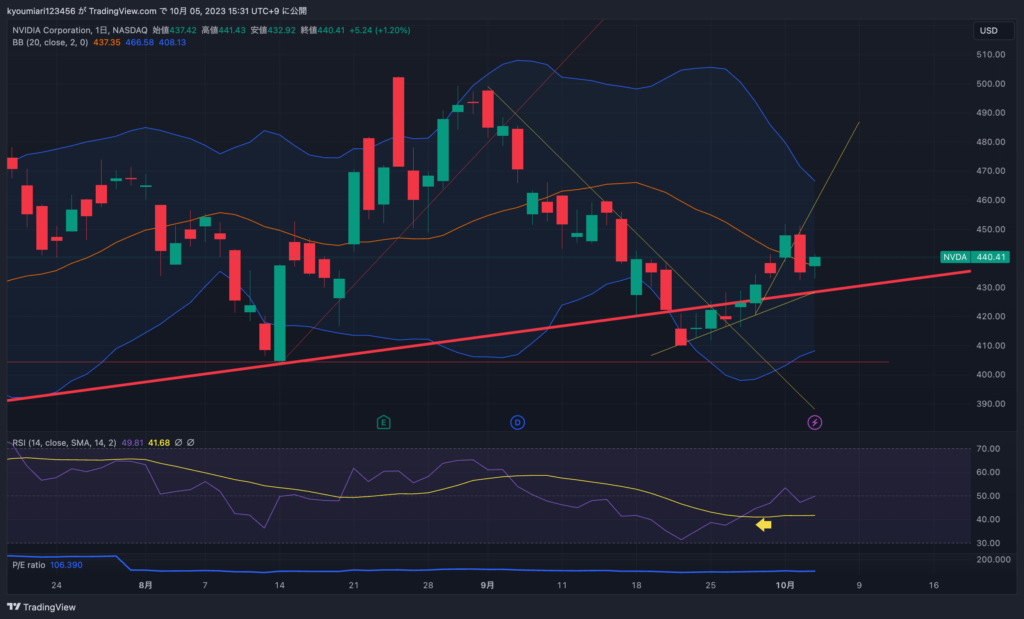Click the high price 高値441.43

pos(223,30)
